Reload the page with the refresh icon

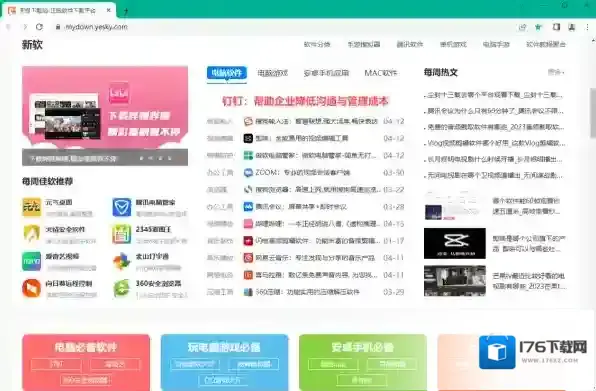click(x=39, y=27)
